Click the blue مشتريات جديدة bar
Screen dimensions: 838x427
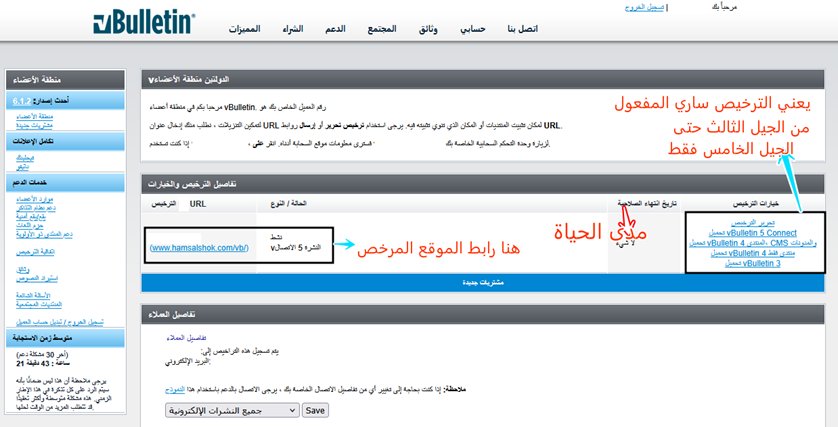click(483, 283)
